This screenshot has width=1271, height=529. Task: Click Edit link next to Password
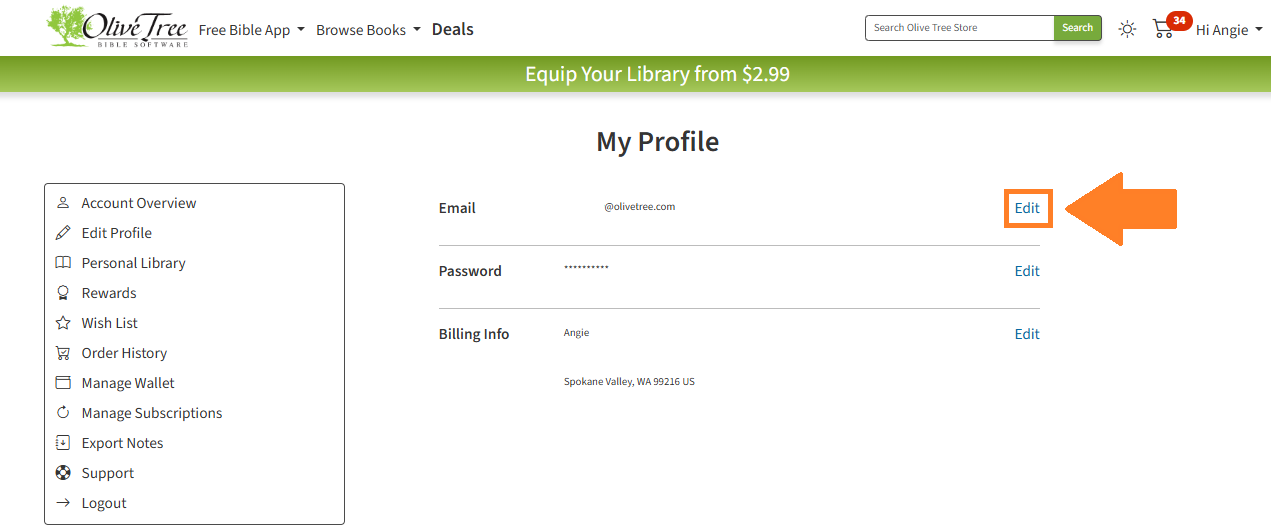tap(1027, 271)
